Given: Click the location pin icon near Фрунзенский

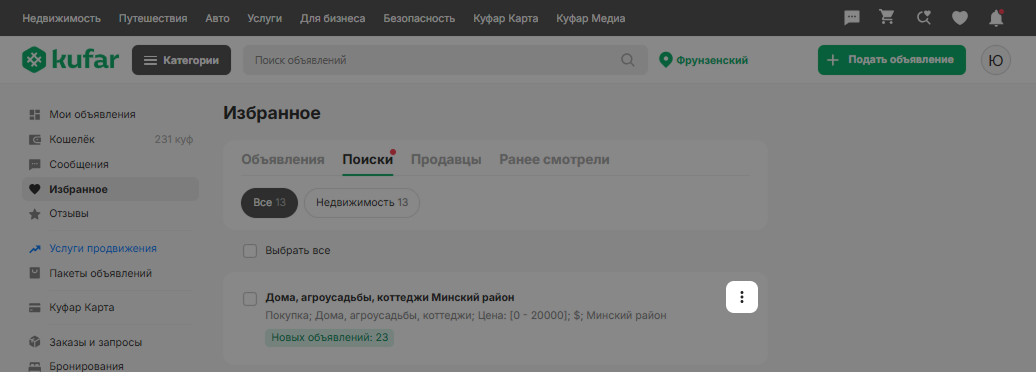Looking at the screenshot, I should [665, 60].
